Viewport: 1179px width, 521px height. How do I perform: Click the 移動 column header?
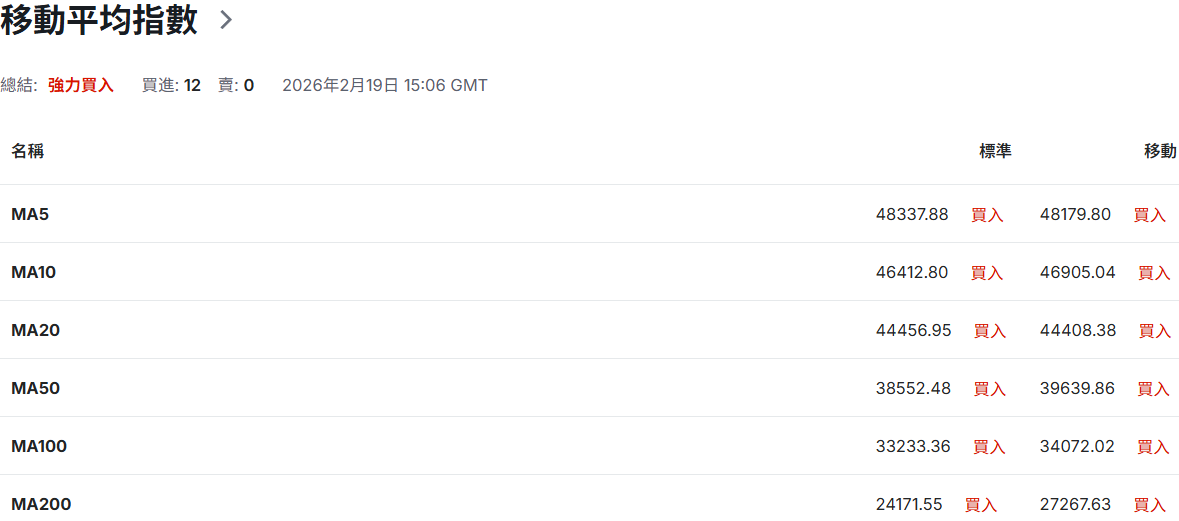click(x=1160, y=151)
